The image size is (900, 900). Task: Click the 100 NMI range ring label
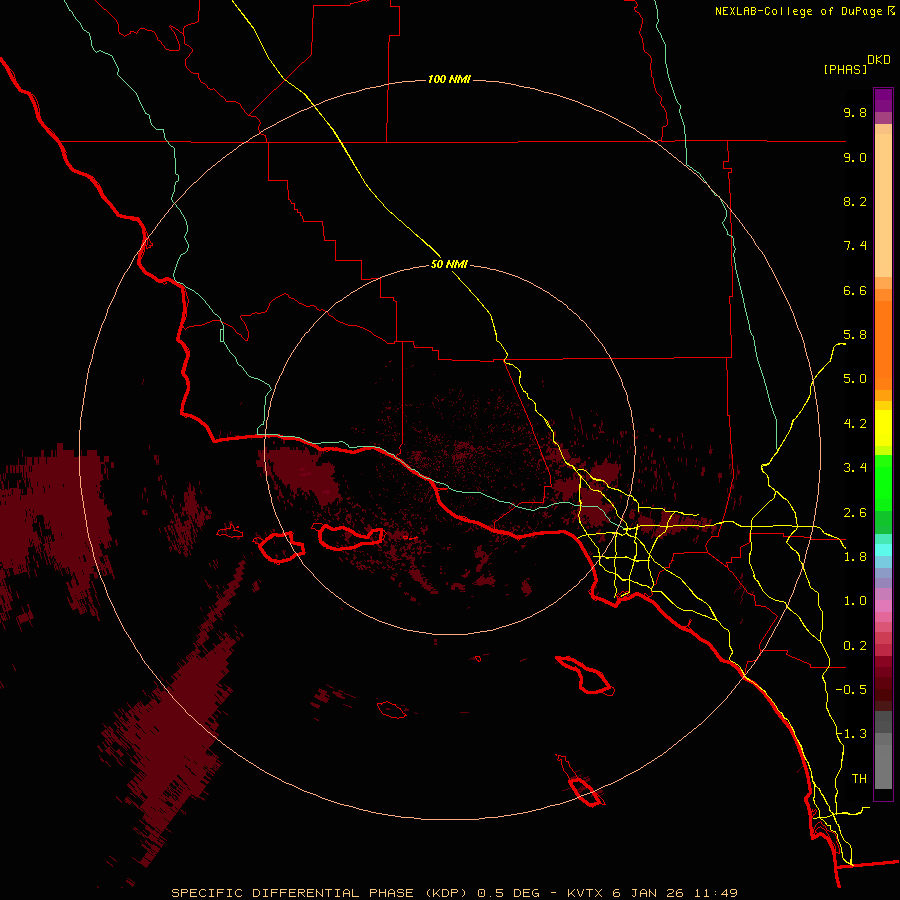(x=449, y=79)
